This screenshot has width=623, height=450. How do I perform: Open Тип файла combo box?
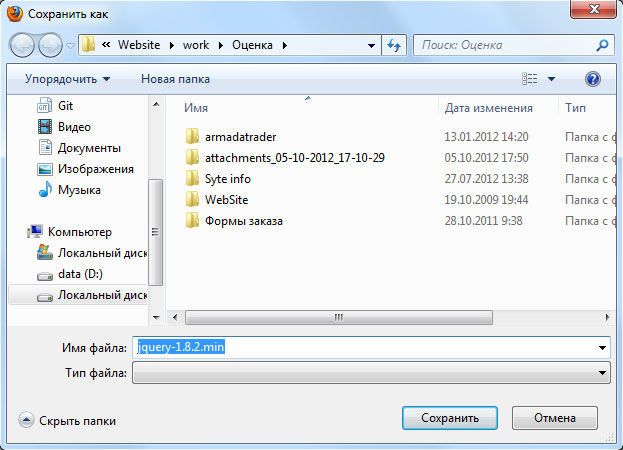[x=371, y=373]
